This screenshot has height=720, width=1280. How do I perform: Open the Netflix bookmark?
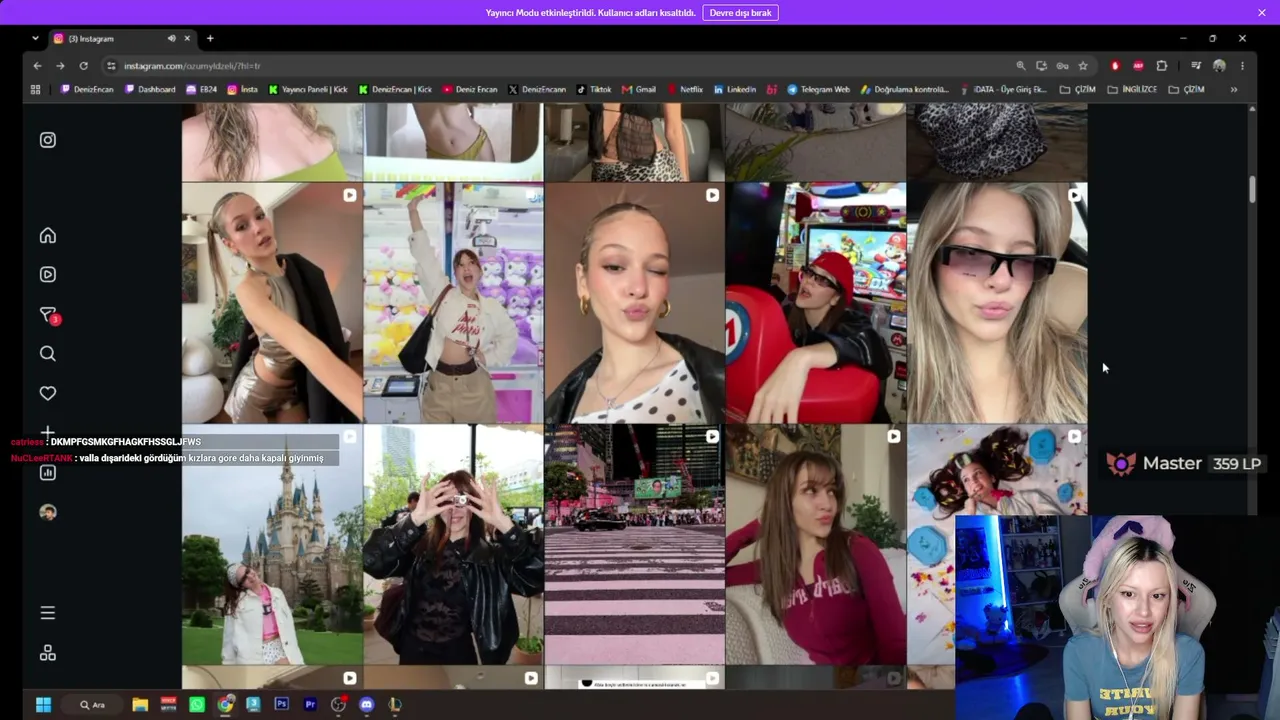pos(685,89)
